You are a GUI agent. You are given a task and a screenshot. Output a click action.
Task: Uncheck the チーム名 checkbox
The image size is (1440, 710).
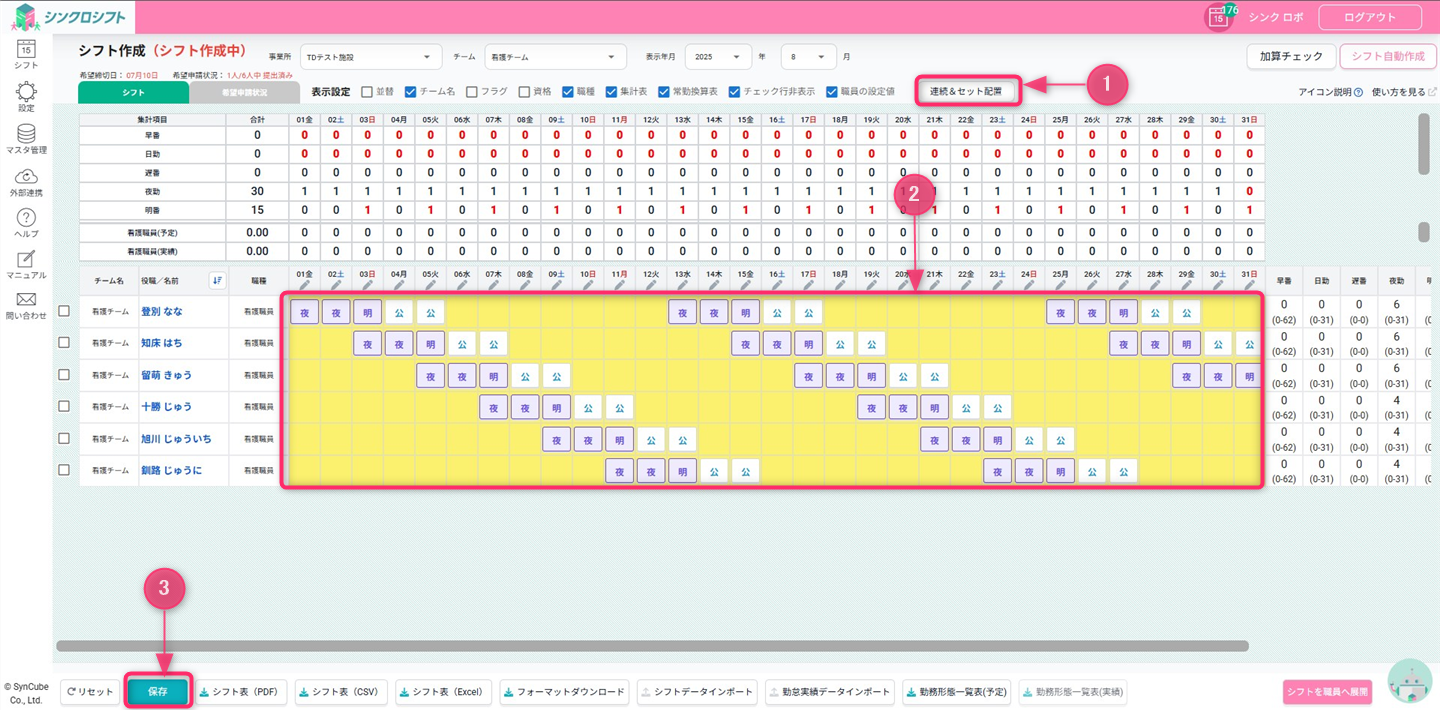click(x=410, y=92)
